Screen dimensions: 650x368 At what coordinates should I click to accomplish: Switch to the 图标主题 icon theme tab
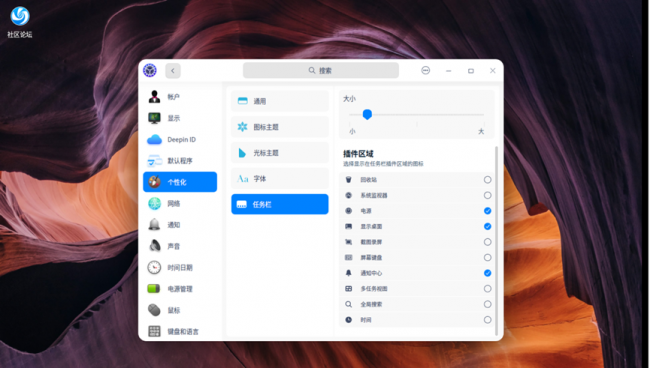pos(280,127)
